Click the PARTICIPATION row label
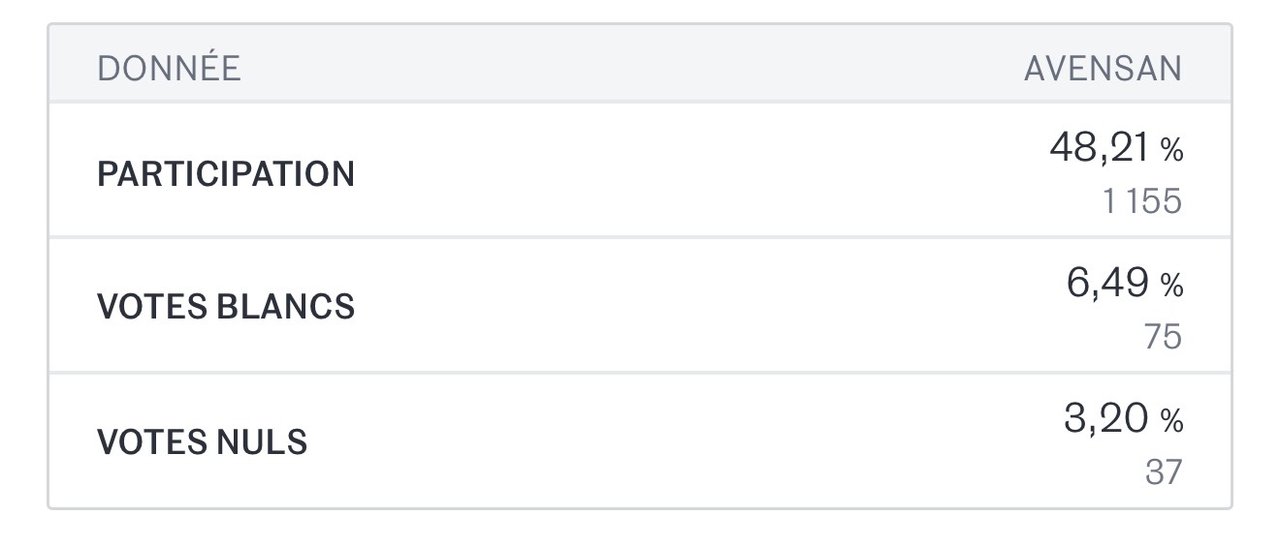The image size is (1280, 546). click(x=226, y=174)
